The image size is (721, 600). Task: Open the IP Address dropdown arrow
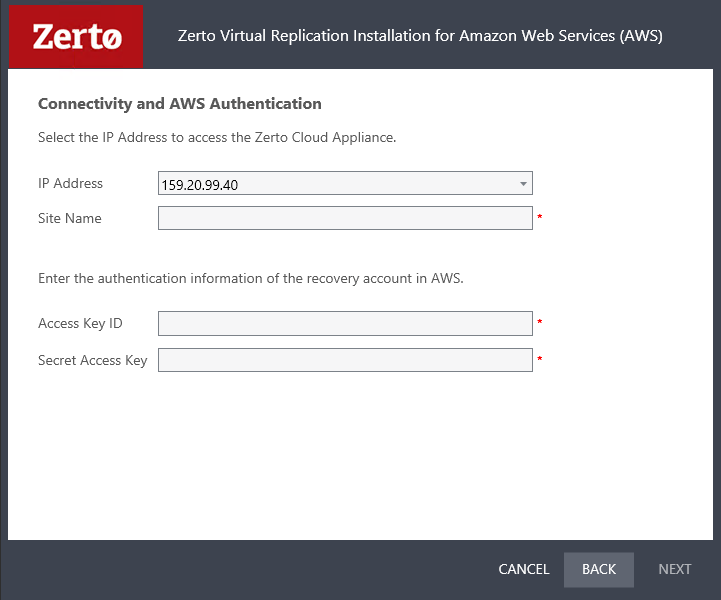coord(523,183)
